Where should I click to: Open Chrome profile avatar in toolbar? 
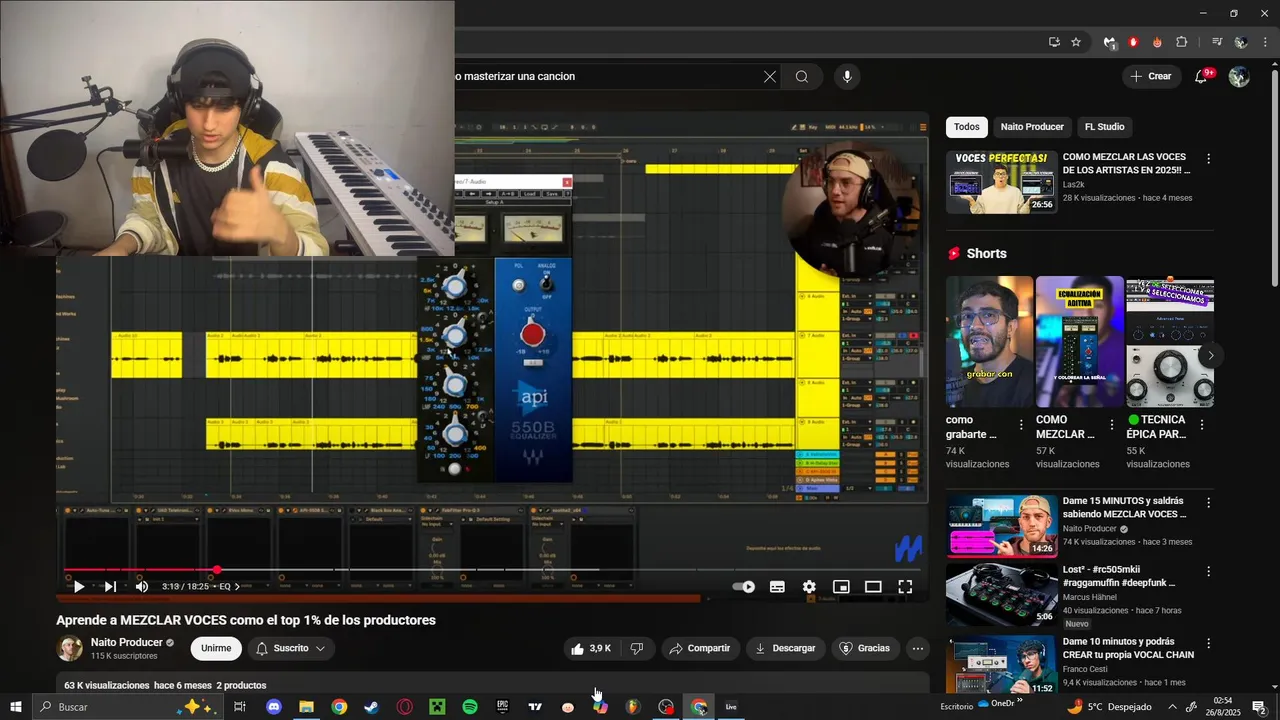[x=1240, y=42]
